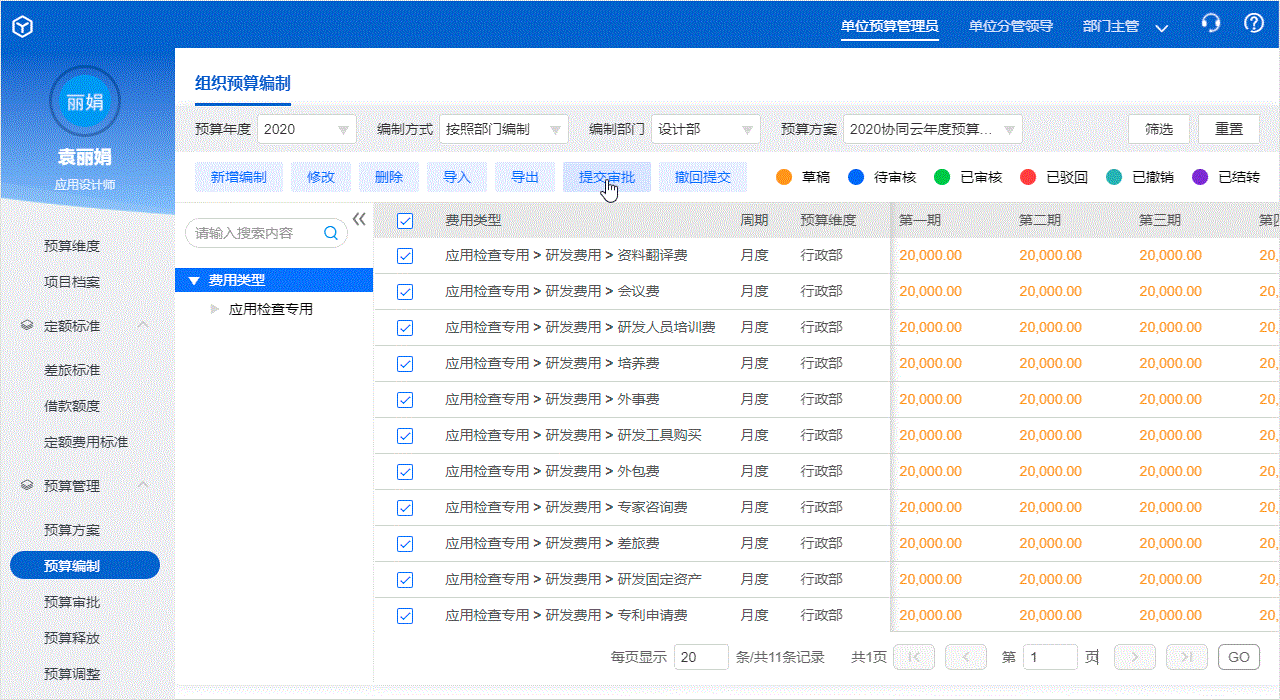Click the 新增编制 button
The width and height of the screenshot is (1280, 700).
pos(239,177)
